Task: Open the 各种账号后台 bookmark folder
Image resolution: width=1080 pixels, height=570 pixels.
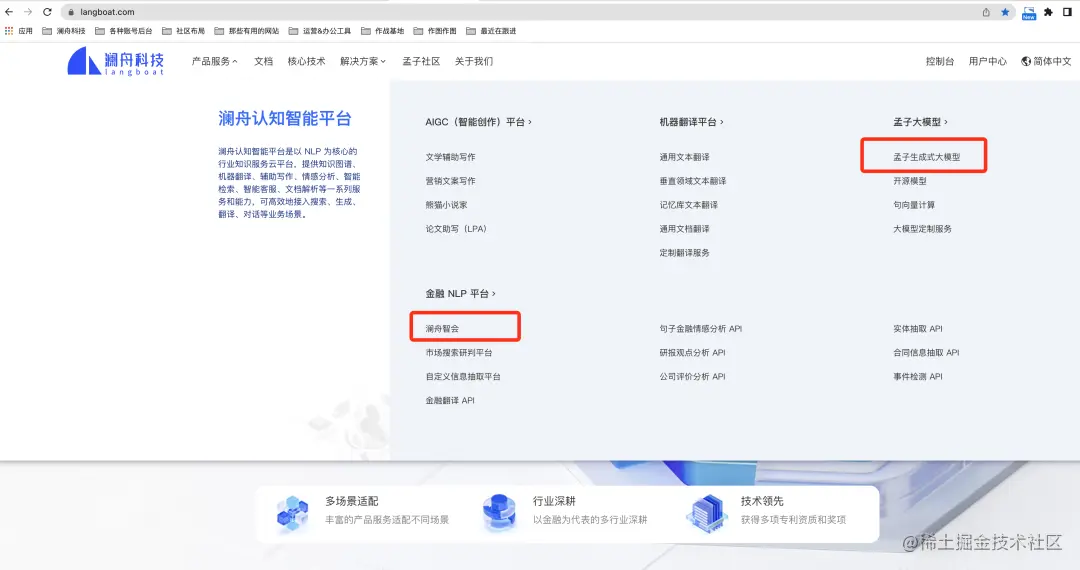Action: [x=123, y=31]
